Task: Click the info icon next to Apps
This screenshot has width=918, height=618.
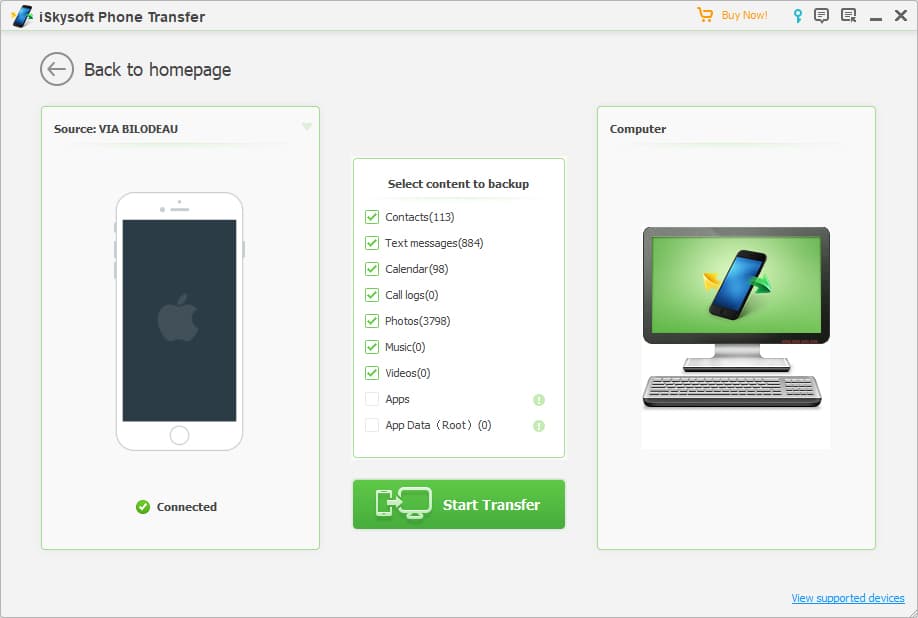Action: pyautogui.click(x=539, y=400)
